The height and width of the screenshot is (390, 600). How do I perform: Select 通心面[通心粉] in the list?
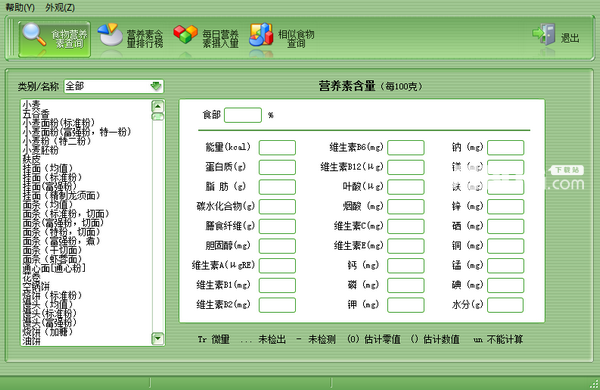54,268
